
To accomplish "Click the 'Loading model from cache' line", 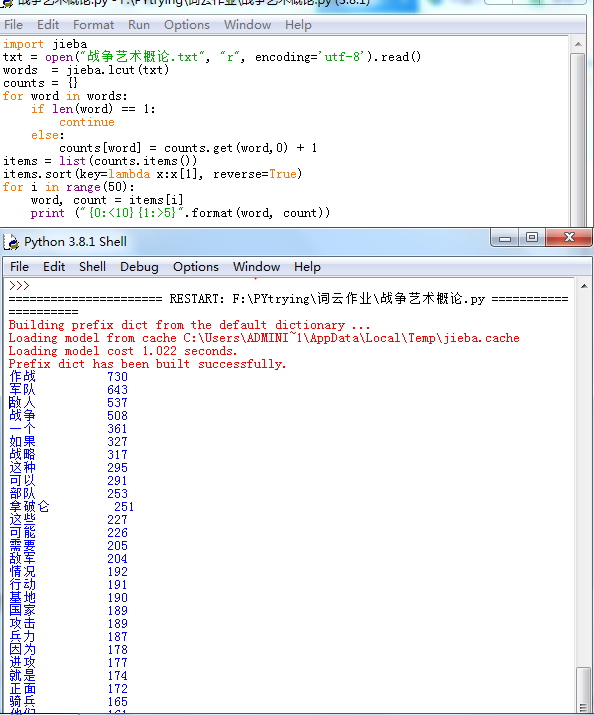I will [264, 338].
